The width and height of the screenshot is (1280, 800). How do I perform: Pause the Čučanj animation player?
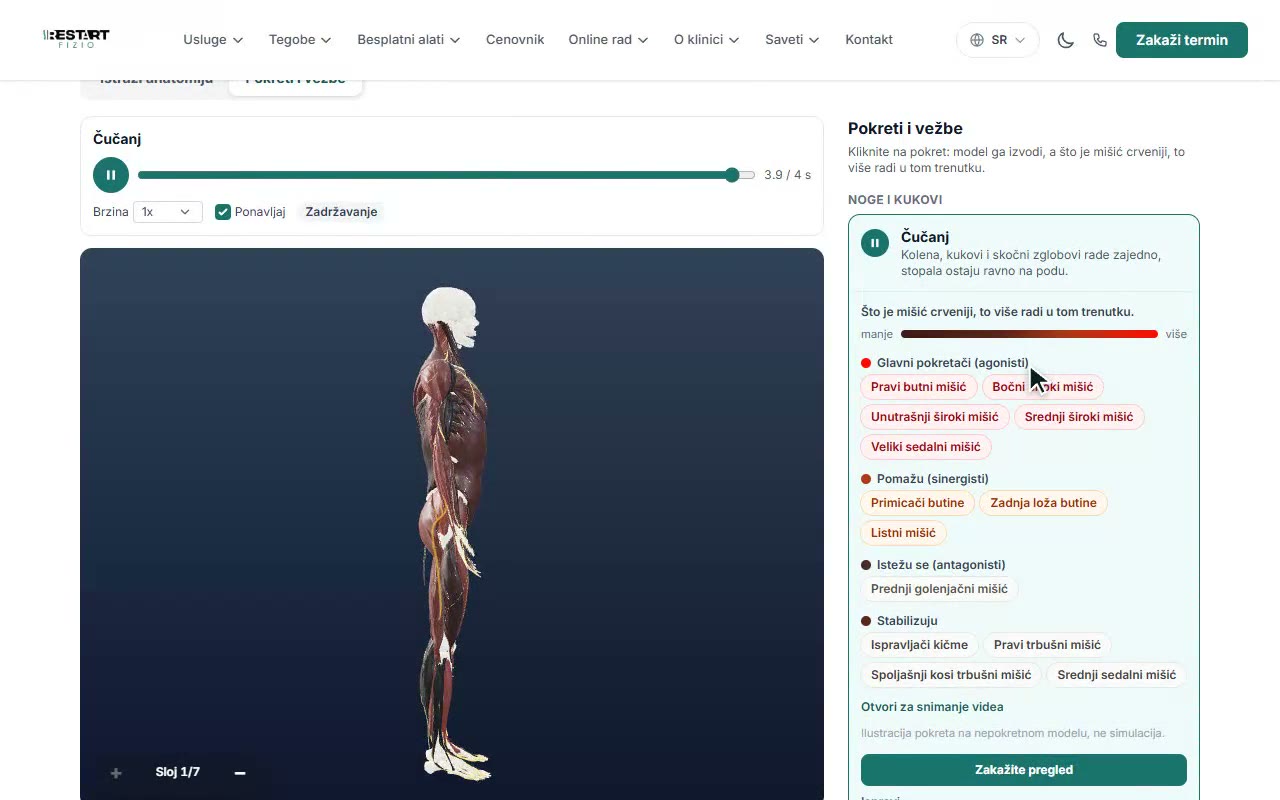[x=111, y=175]
